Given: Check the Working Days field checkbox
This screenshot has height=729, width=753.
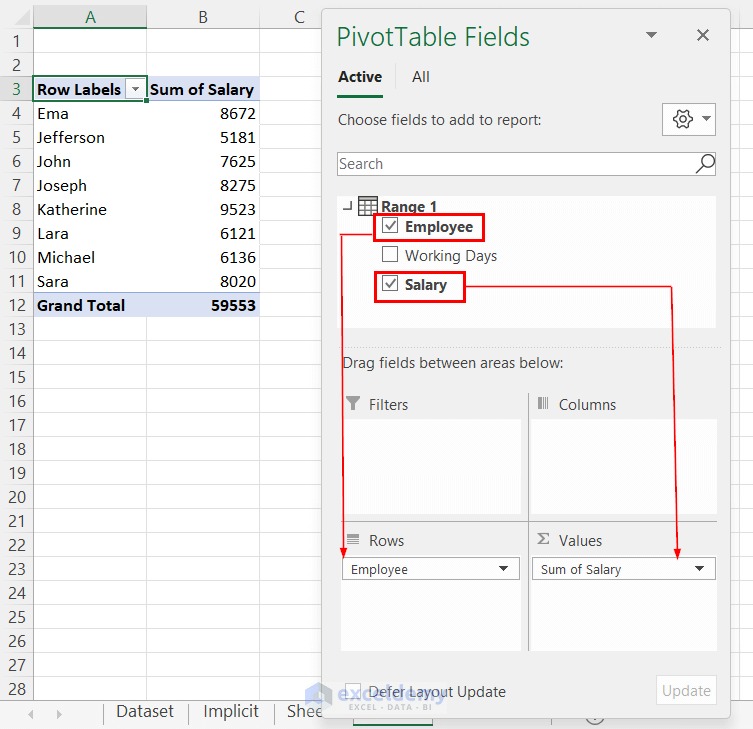Looking at the screenshot, I should click(390, 255).
